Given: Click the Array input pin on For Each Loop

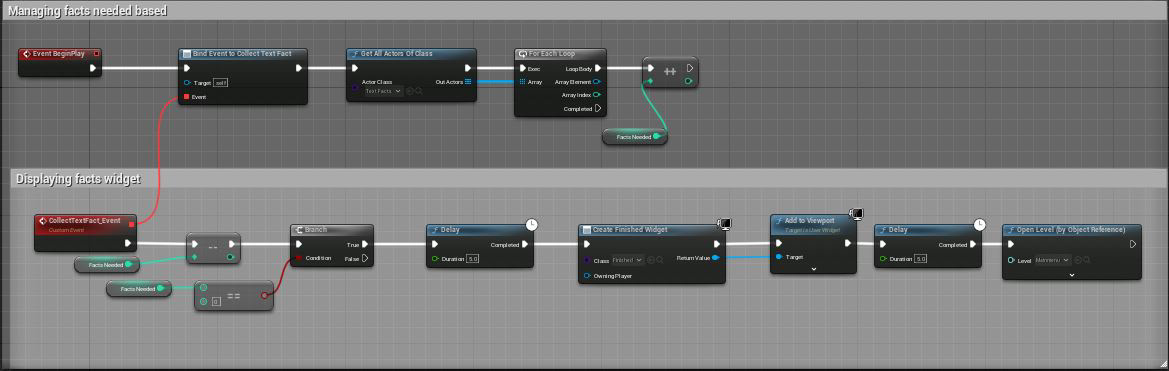Looking at the screenshot, I should (523, 81).
